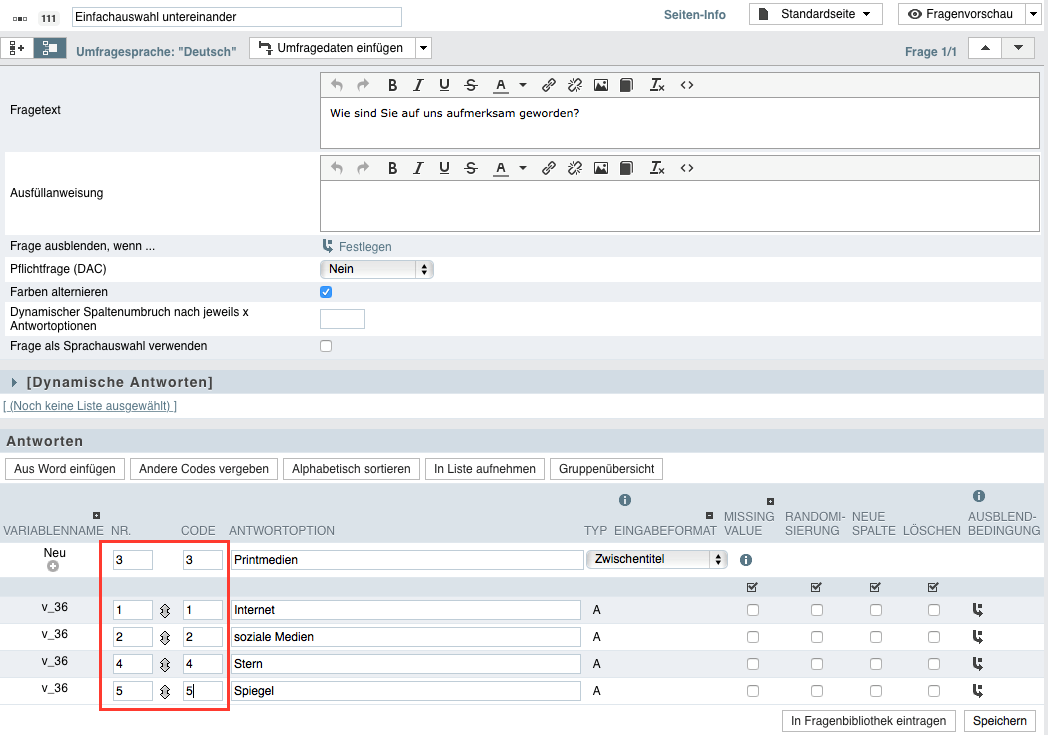Open Fragenvorschau dropdown arrow
Viewport: 1048px width, 735px height.
1033,14
